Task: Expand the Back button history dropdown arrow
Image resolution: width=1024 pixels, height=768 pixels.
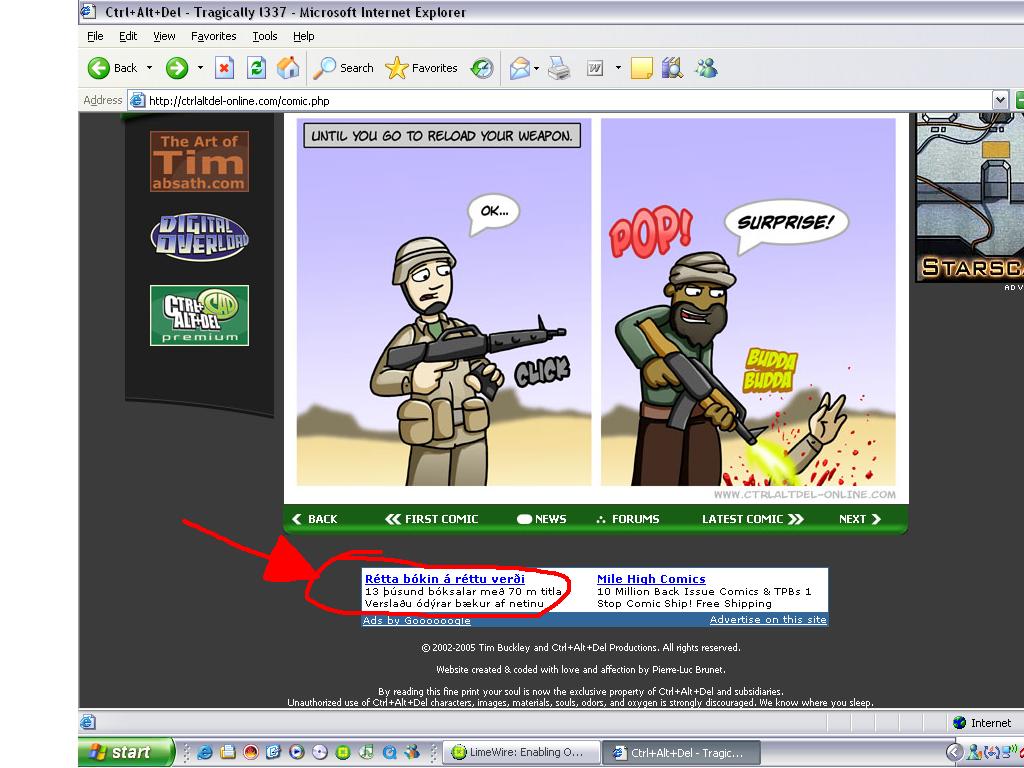Action: pos(149,67)
